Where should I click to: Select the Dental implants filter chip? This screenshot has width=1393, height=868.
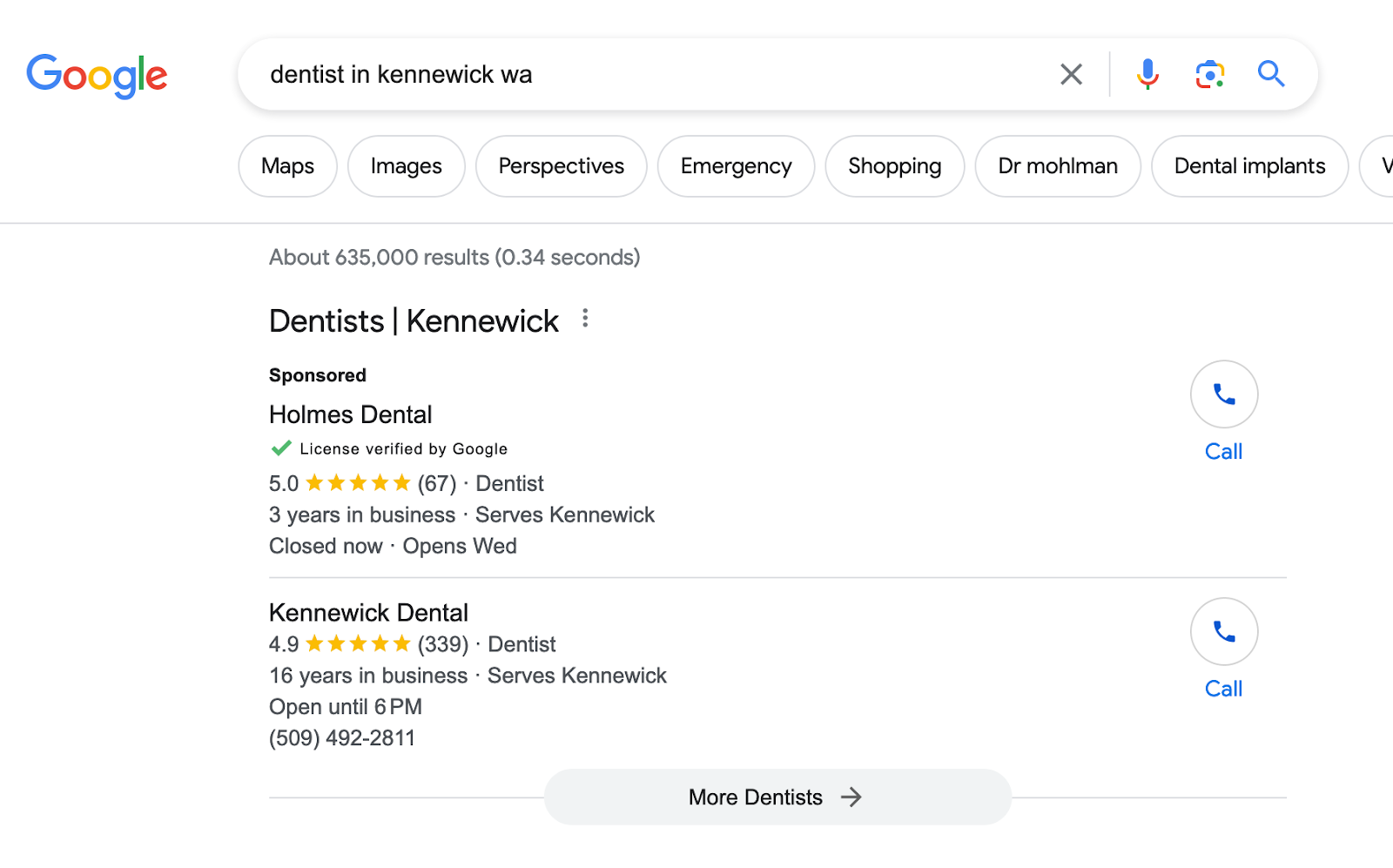click(1249, 166)
